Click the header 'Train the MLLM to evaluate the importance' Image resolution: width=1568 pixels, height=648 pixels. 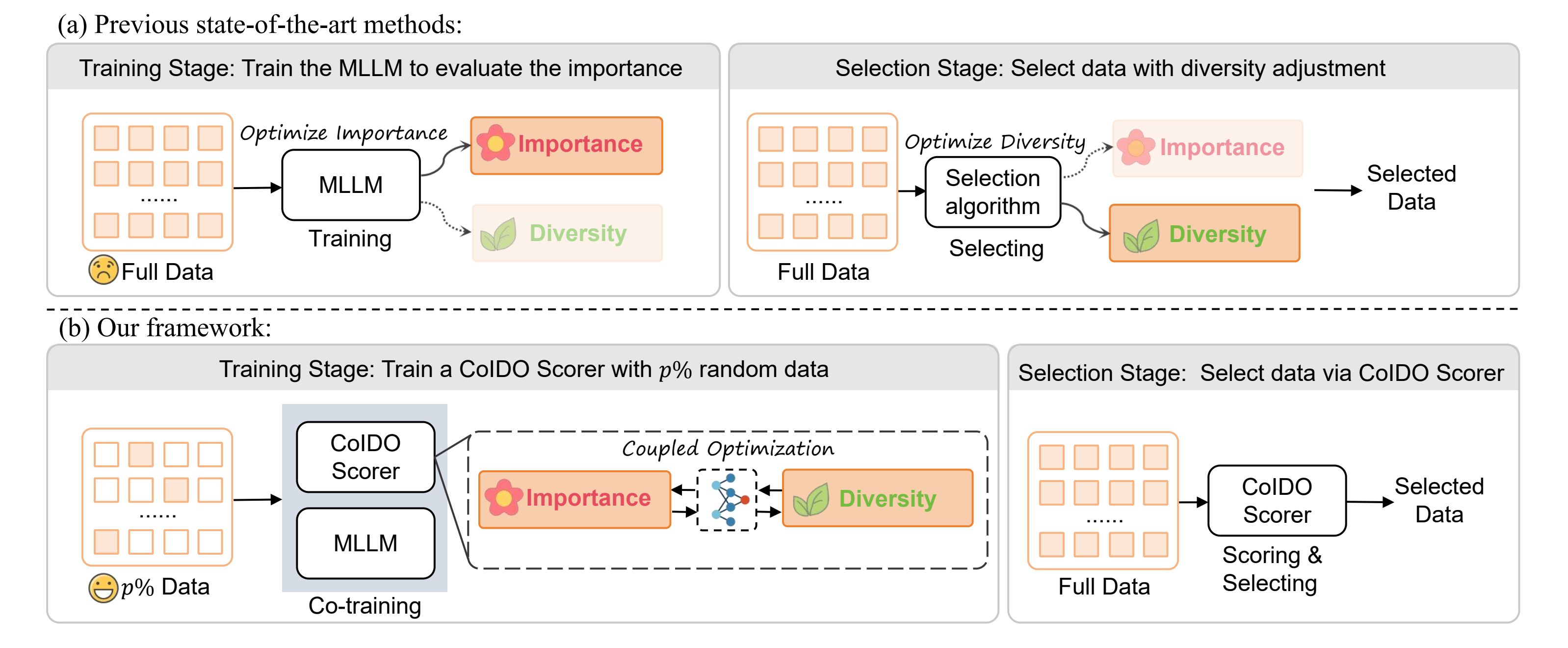[x=381, y=68]
